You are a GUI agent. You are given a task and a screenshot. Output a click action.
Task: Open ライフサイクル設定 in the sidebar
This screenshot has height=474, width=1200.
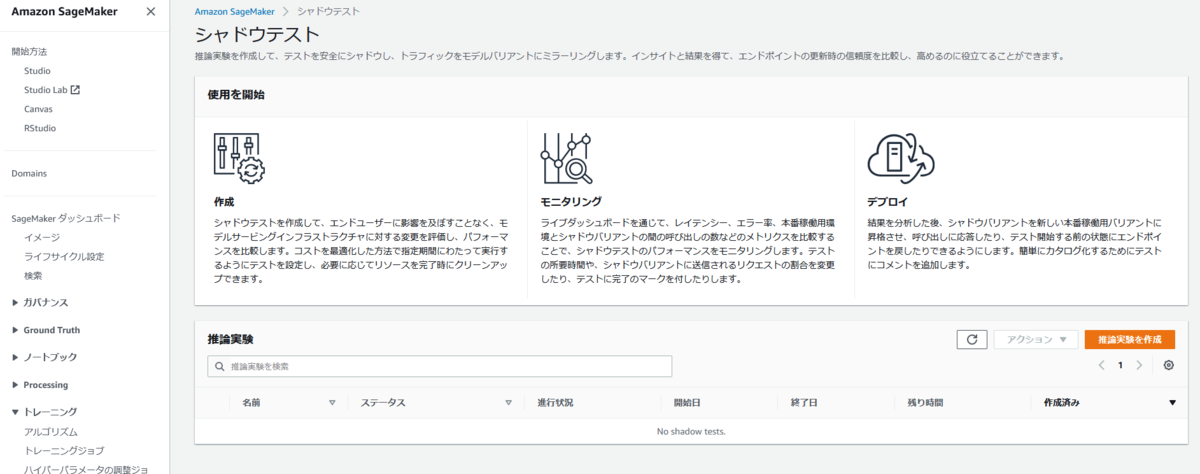(64, 256)
